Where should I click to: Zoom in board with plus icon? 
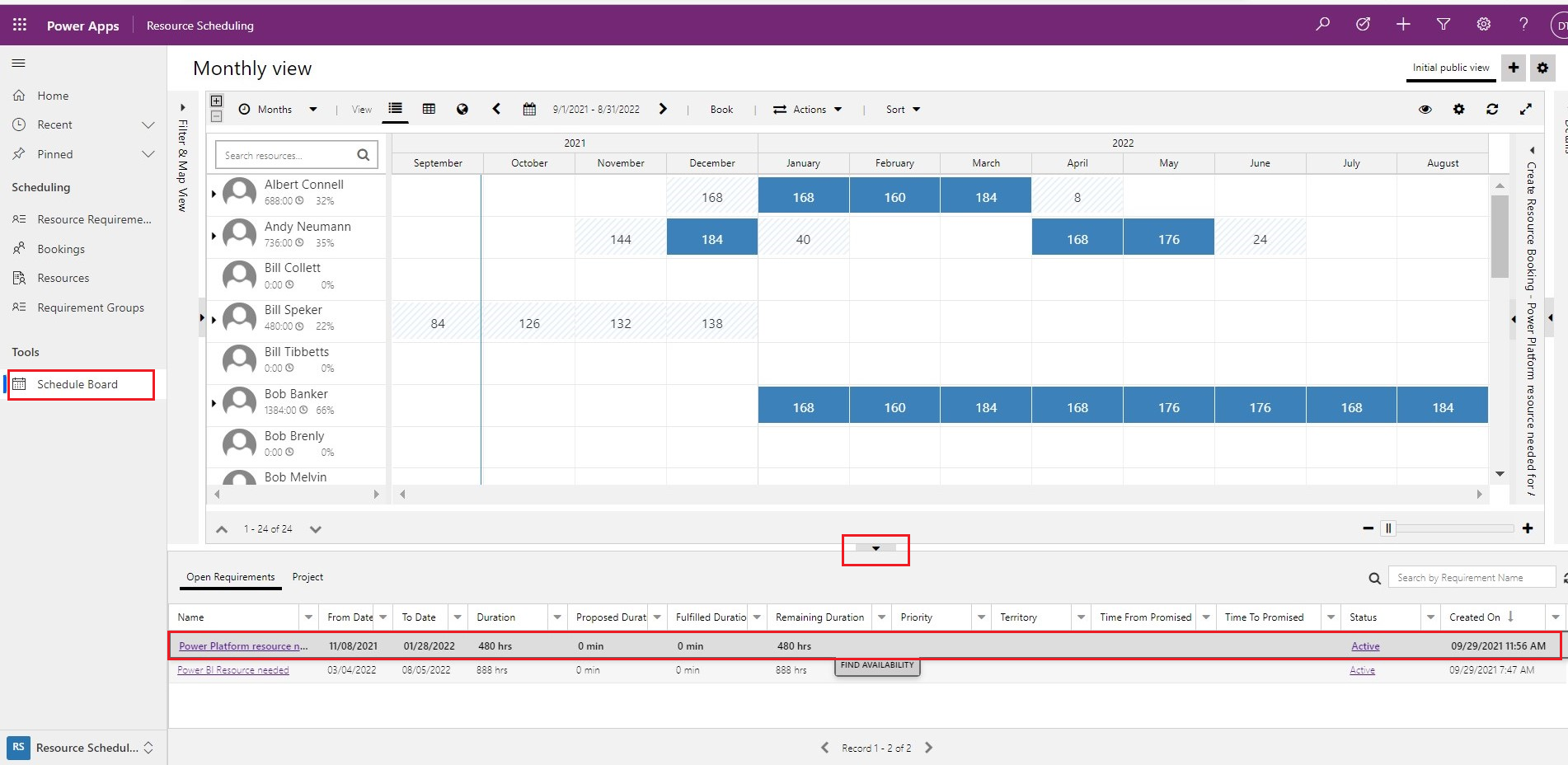coord(1528,528)
